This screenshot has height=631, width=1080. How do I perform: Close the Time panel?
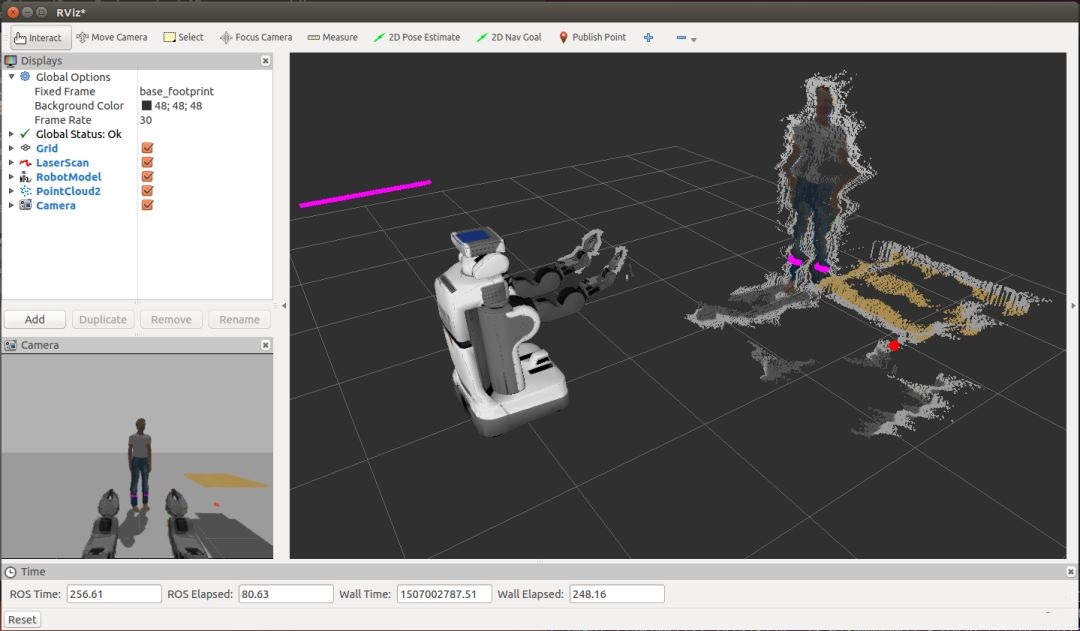click(x=1070, y=572)
